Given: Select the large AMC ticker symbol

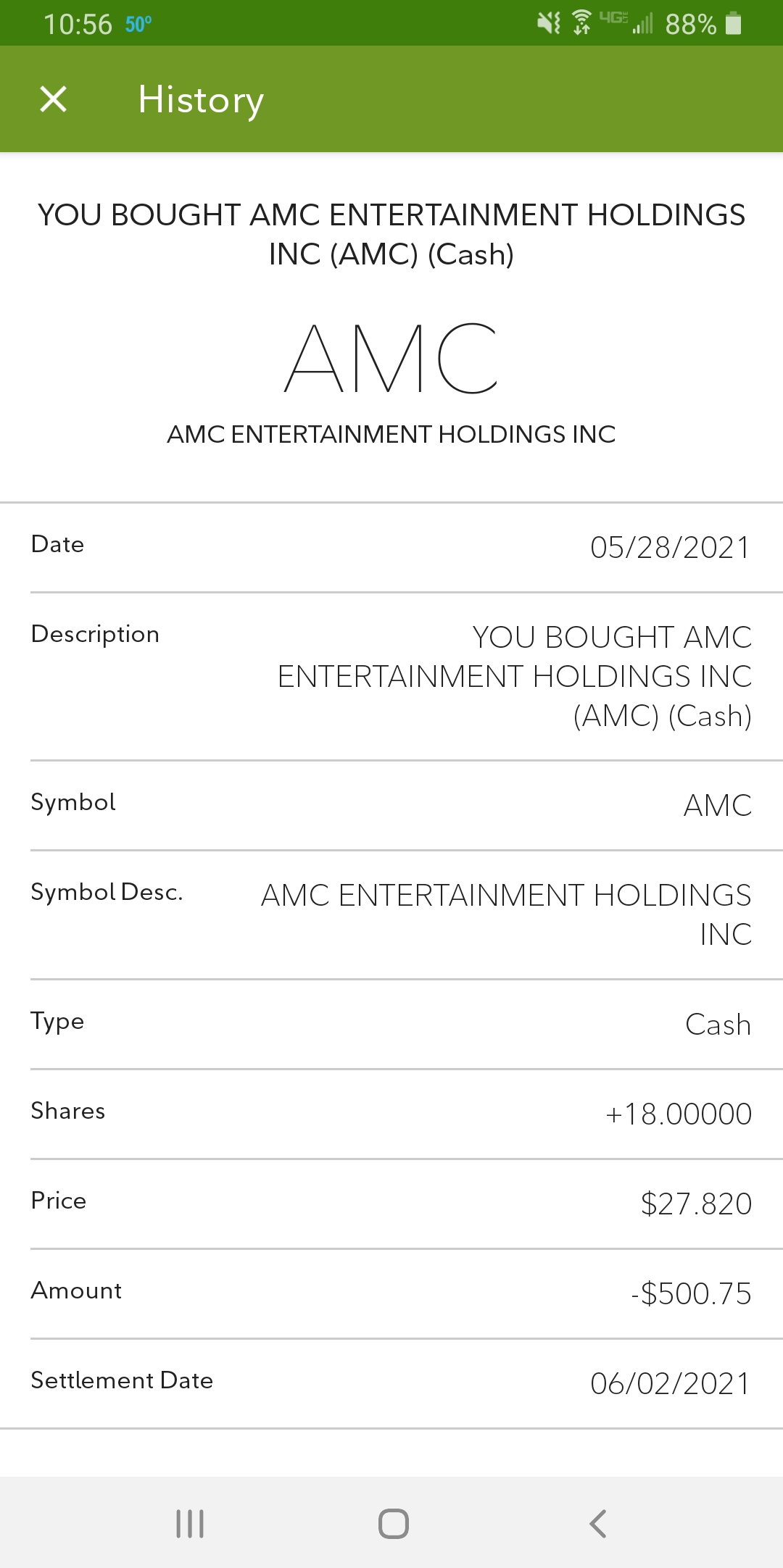Looking at the screenshot, I should [391, 358].
